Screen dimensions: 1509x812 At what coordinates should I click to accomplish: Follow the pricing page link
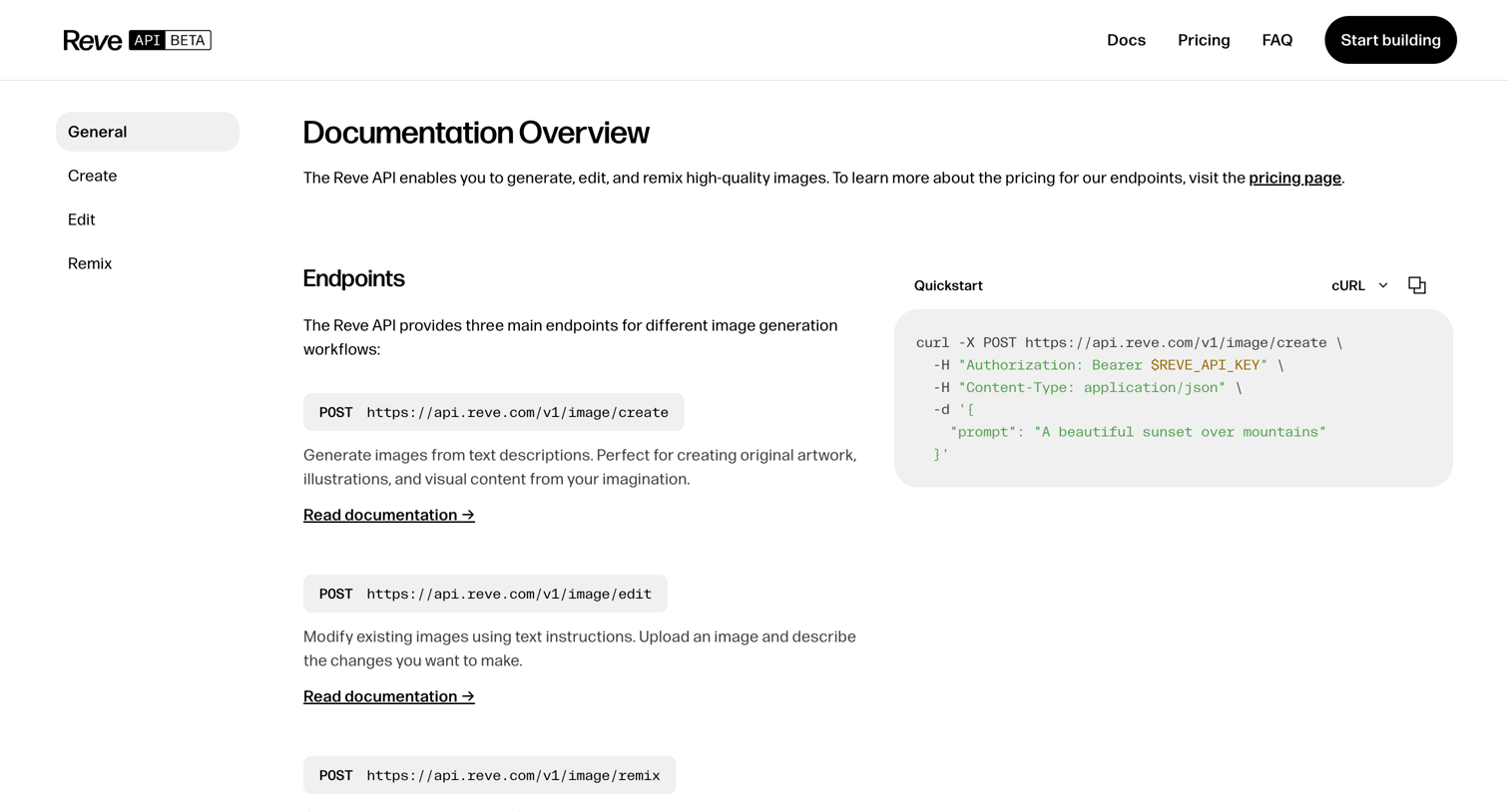pyautogui.click(x=1294, y=178)
